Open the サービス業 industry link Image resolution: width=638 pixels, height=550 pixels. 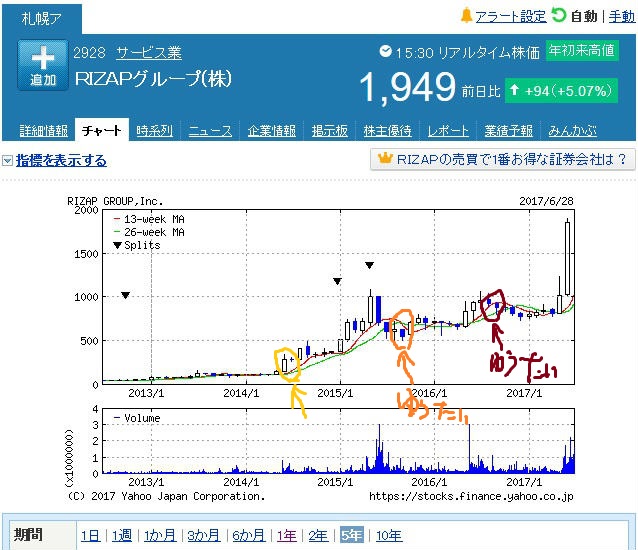pyautogui.click(x=148, y=53)
